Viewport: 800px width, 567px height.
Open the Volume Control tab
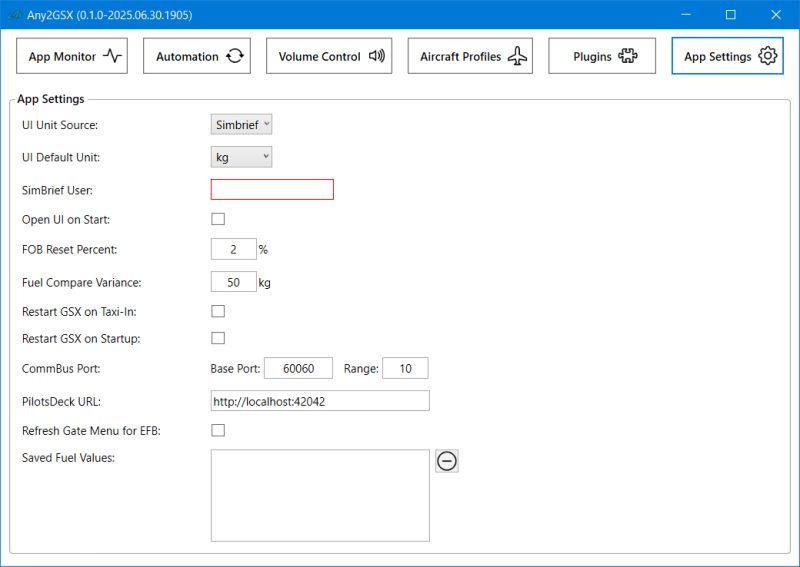[329, 56]
